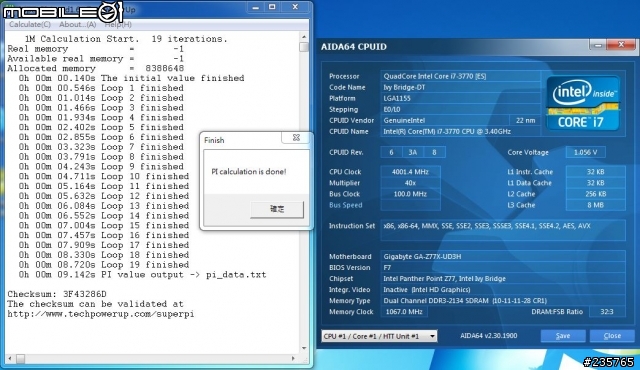The image size is (640, 370).
Task: Click Super PI horizontal scrollbar right arrow
Action: pyautogui.click(x=293, y=359)
